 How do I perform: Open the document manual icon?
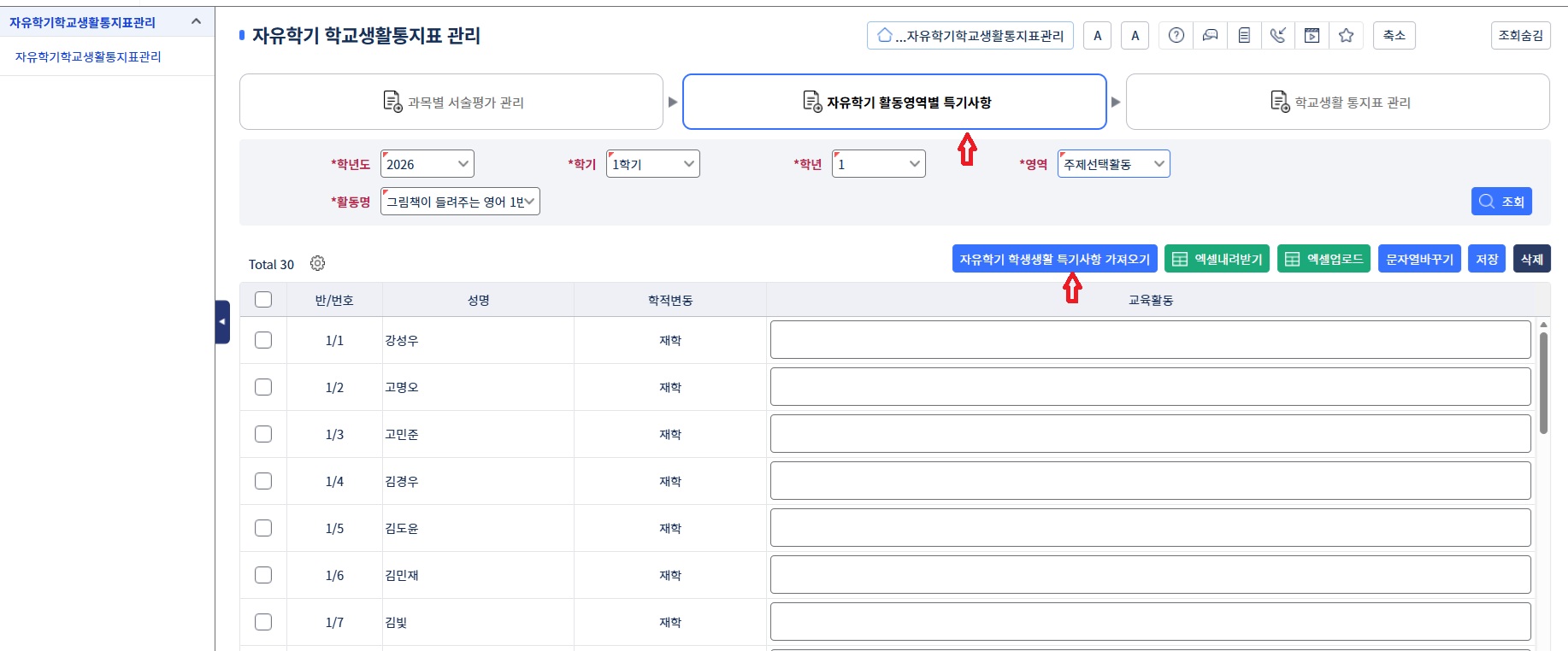click(1244, 35)
